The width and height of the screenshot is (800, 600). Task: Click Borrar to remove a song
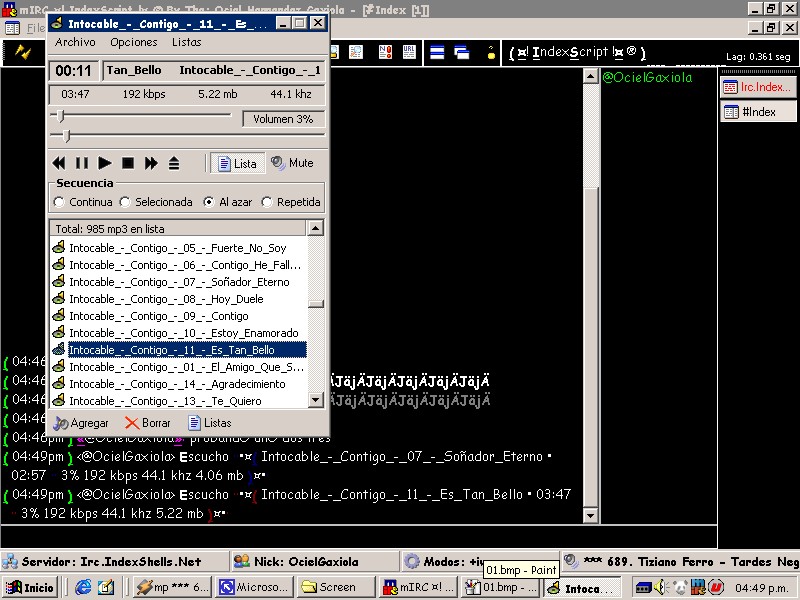[147, 423]
